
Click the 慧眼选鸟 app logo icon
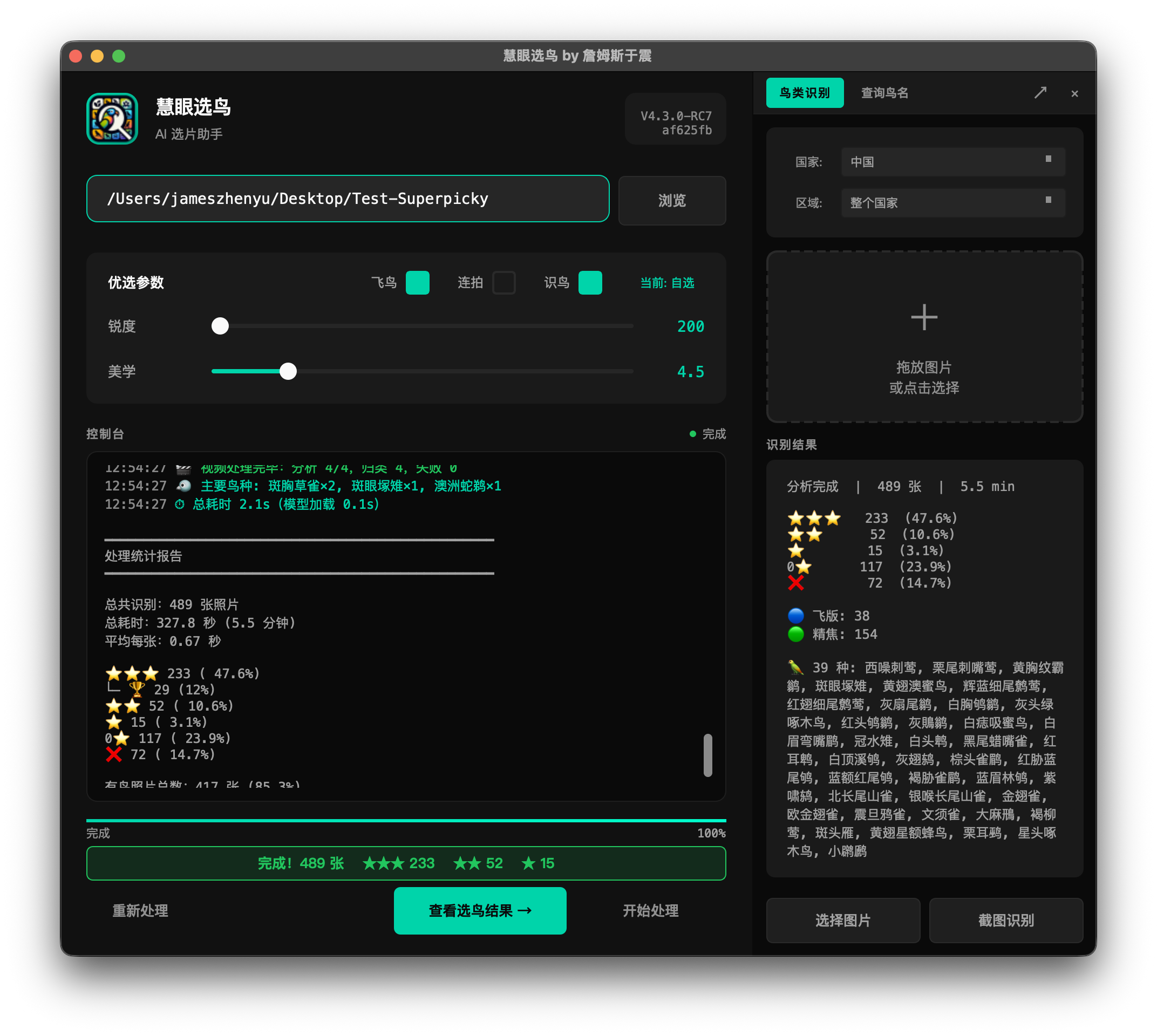pos(112,119)
